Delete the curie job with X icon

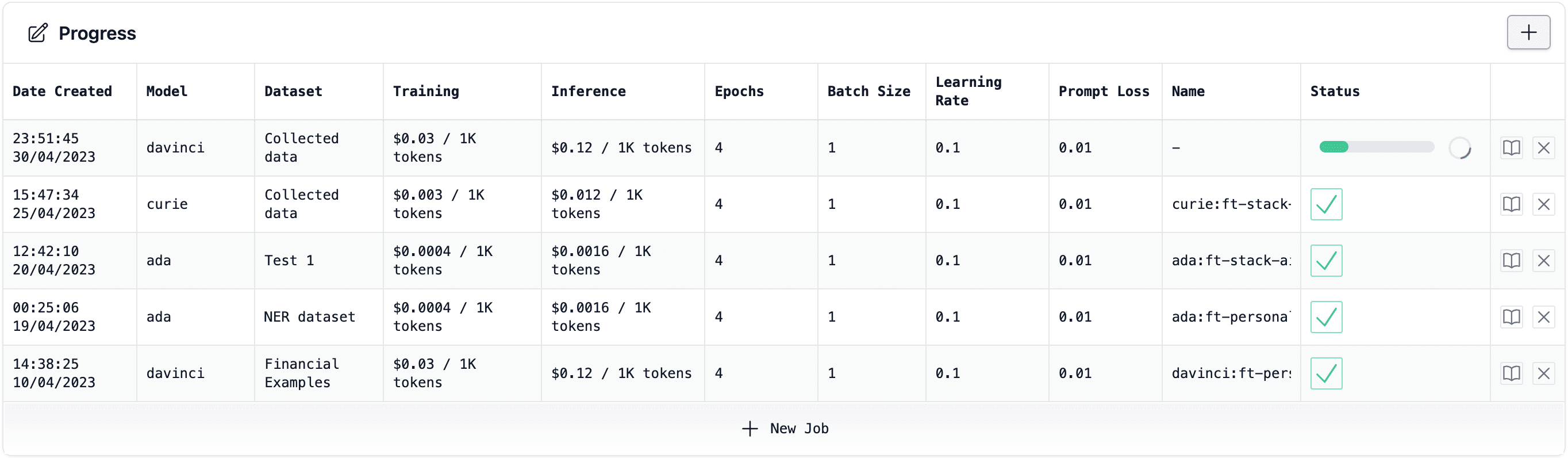point(1543,204)
